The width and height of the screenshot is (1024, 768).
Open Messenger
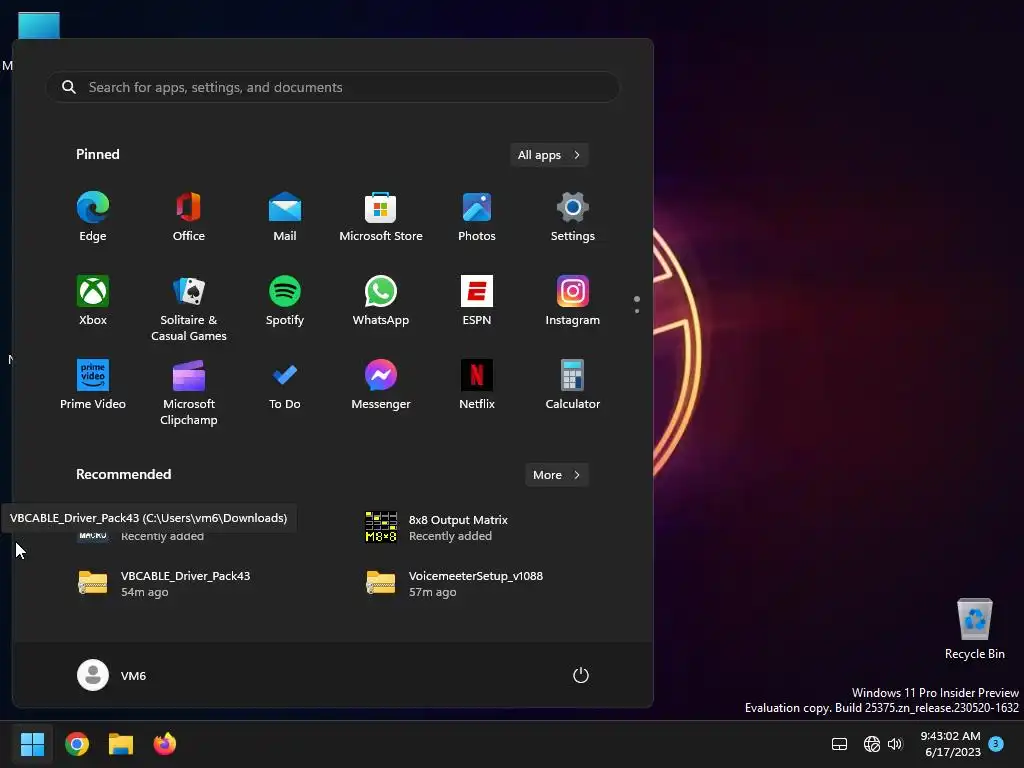coord(381,385)
